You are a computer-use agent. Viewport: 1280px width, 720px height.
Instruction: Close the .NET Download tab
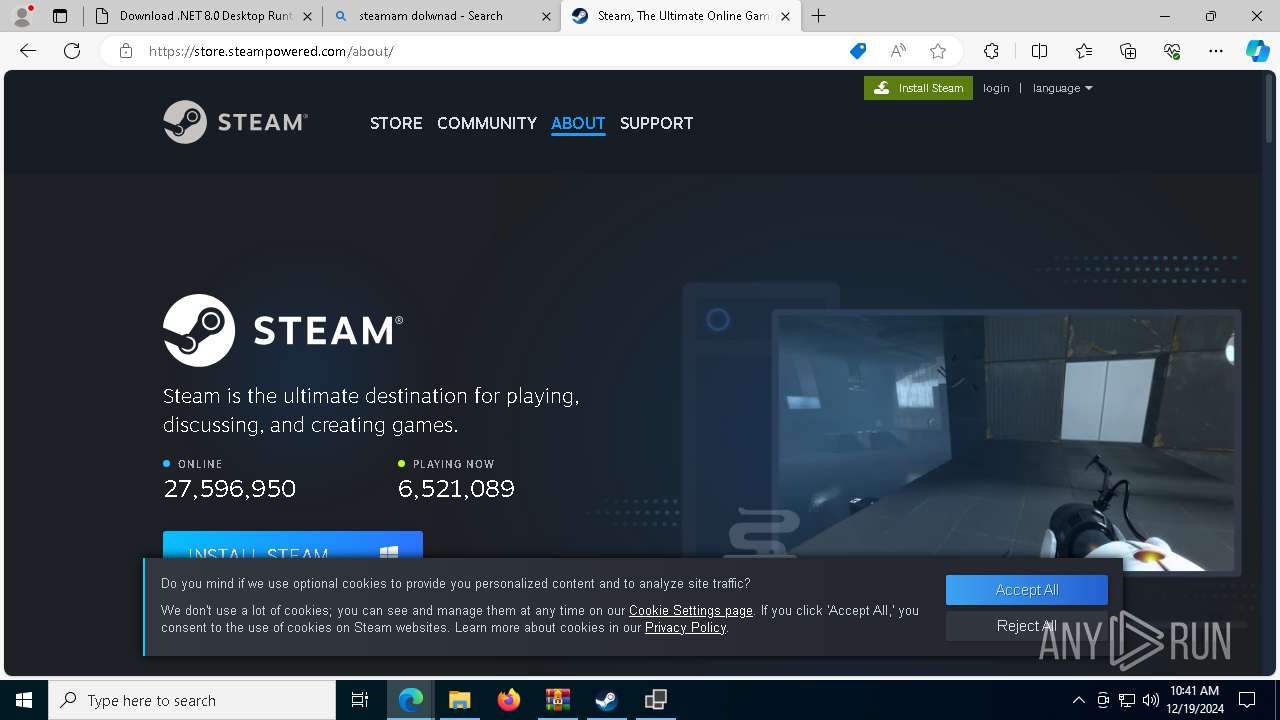[x=307, y=16]
